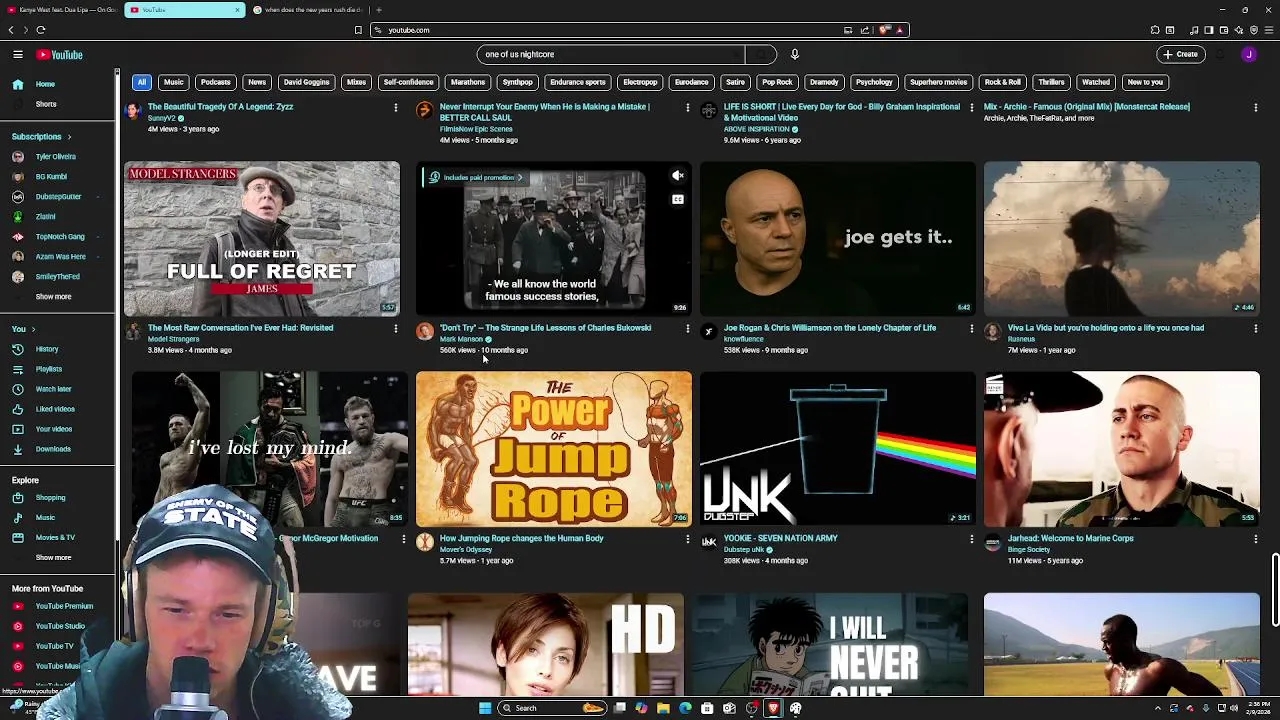The image size is (1280, 720).
Task: Expand the Subscriptions section chevron
Action: point(69,137)
